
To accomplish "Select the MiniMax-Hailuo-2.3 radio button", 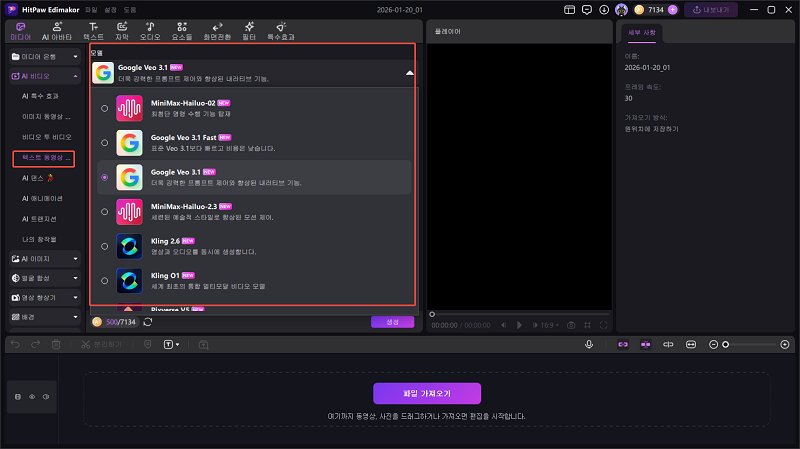I will [105, 212].
